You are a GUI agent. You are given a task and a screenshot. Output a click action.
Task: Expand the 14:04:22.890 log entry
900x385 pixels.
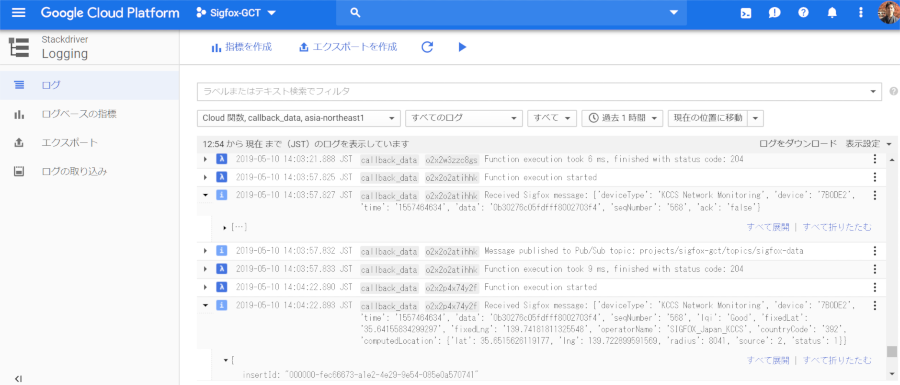(205, 286)
